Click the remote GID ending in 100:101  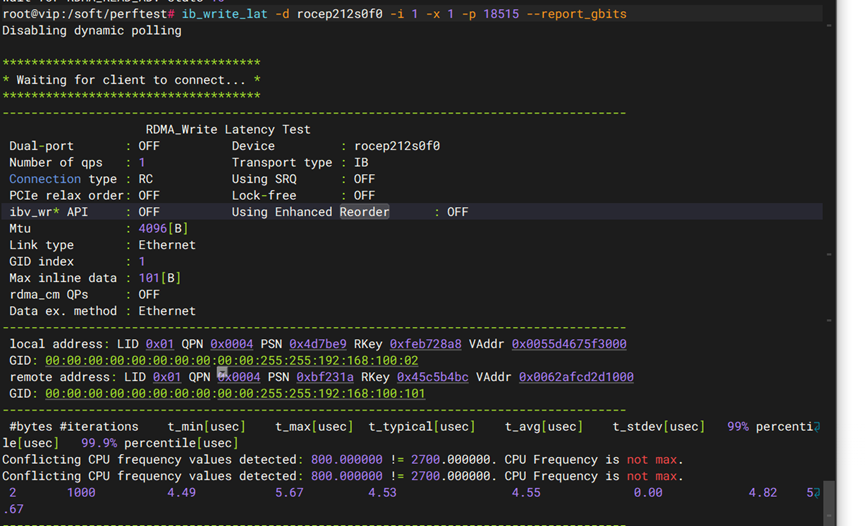pos(235,393)
